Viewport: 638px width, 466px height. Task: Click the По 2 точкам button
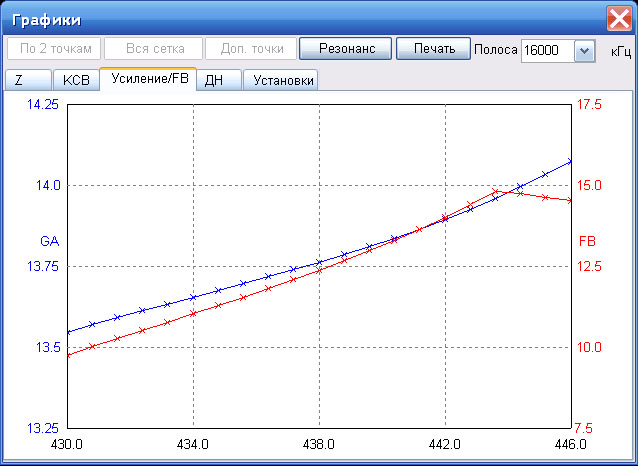54,49
